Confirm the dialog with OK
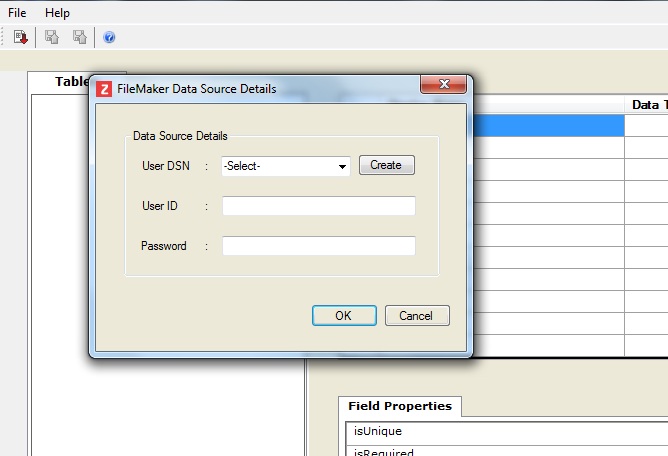The image size is (668, 456). click(344, 315)
